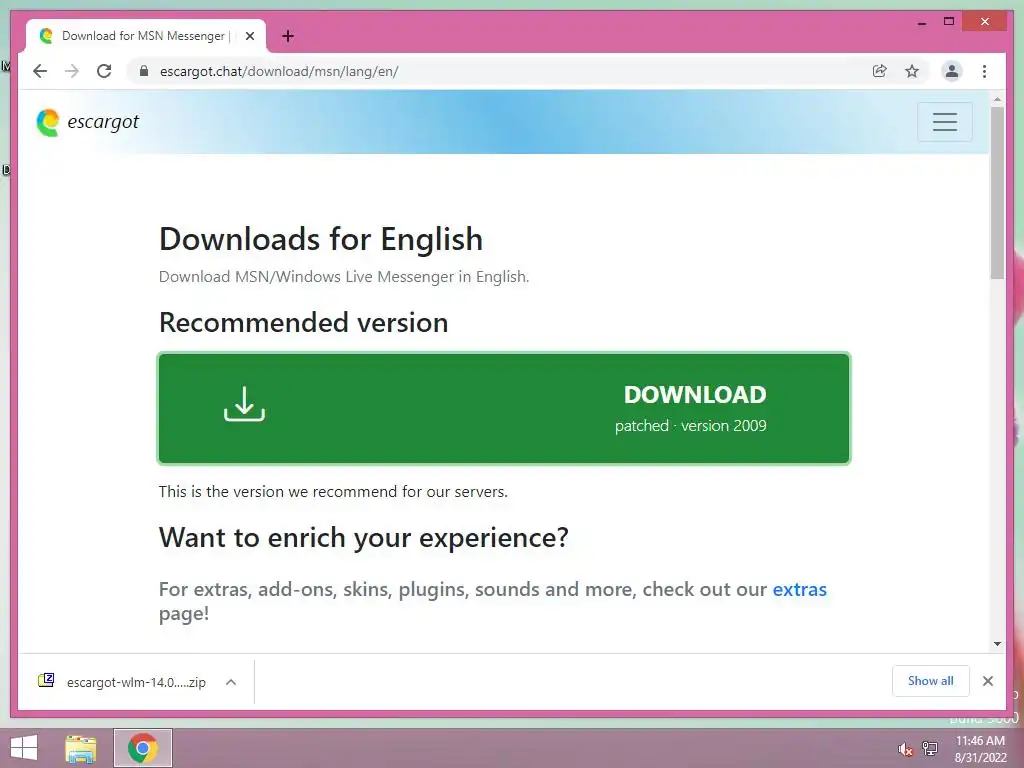Click the text 'This is the version we recommend for our servers.'
The image size is (1024, 768).
tap(333, 491)
